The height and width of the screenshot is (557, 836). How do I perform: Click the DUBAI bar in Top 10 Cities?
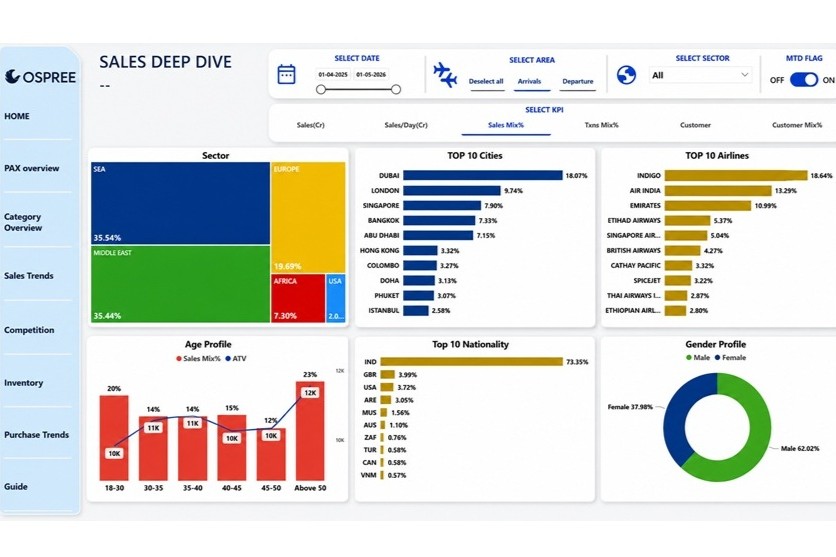[x=483, y=175]
